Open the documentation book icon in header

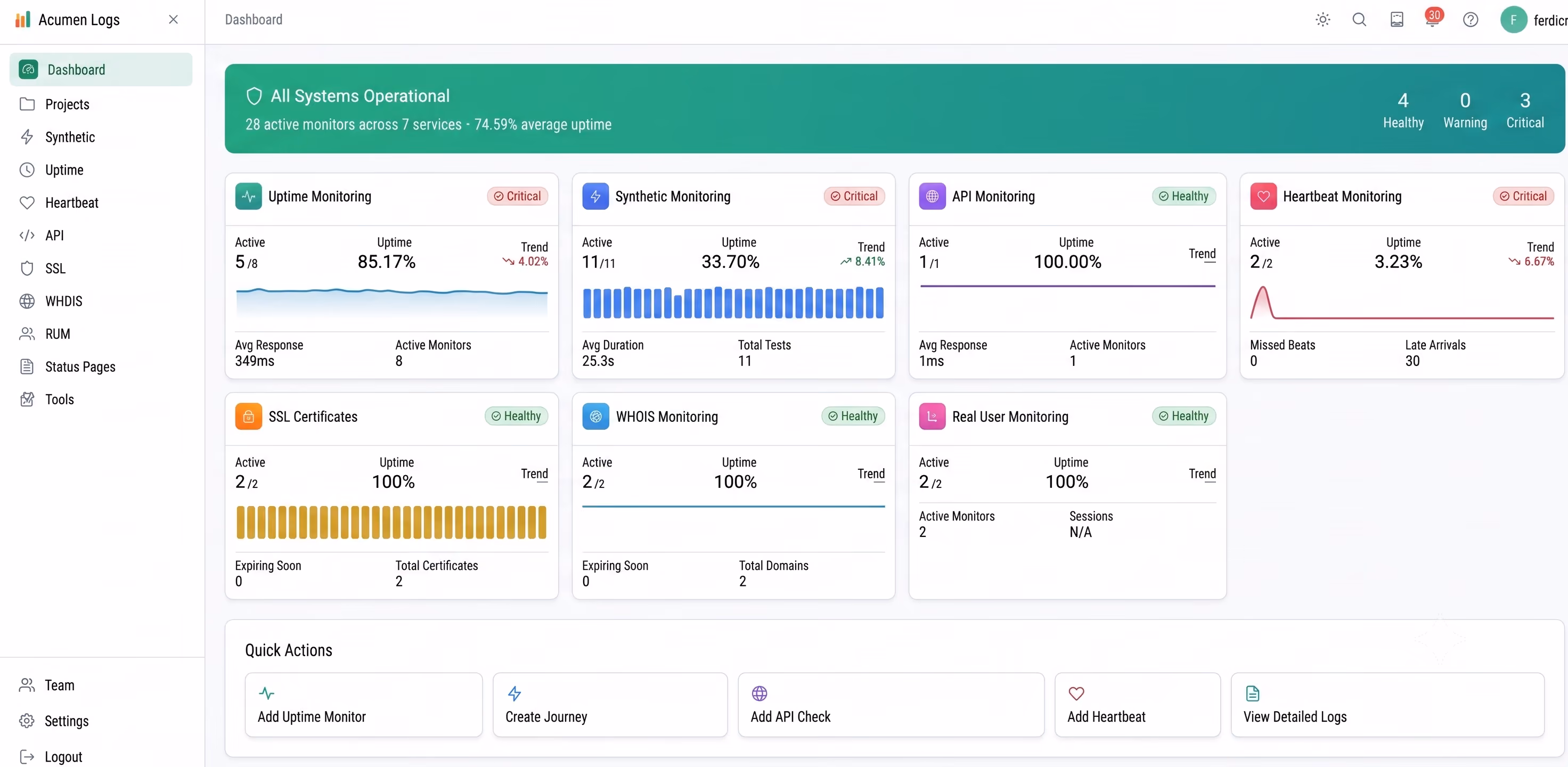click(x=1397, y=20)
